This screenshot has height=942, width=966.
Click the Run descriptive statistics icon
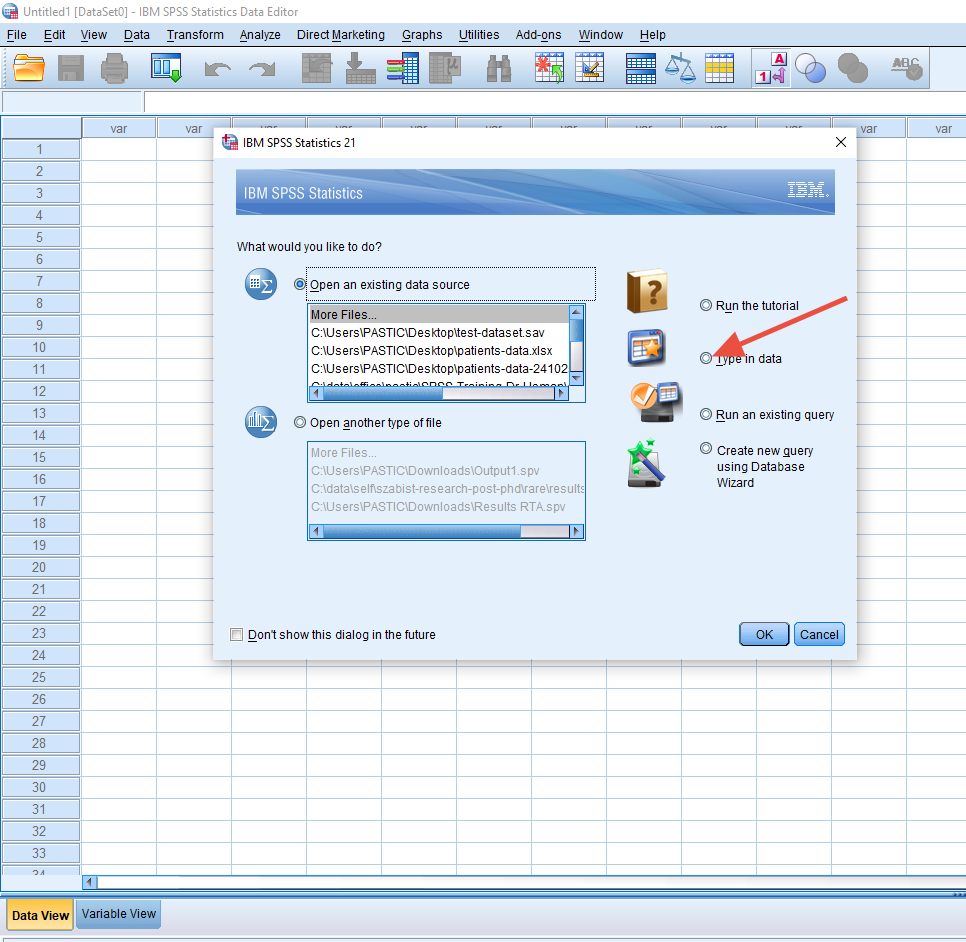pyautogui.click(x=445, y=68)
